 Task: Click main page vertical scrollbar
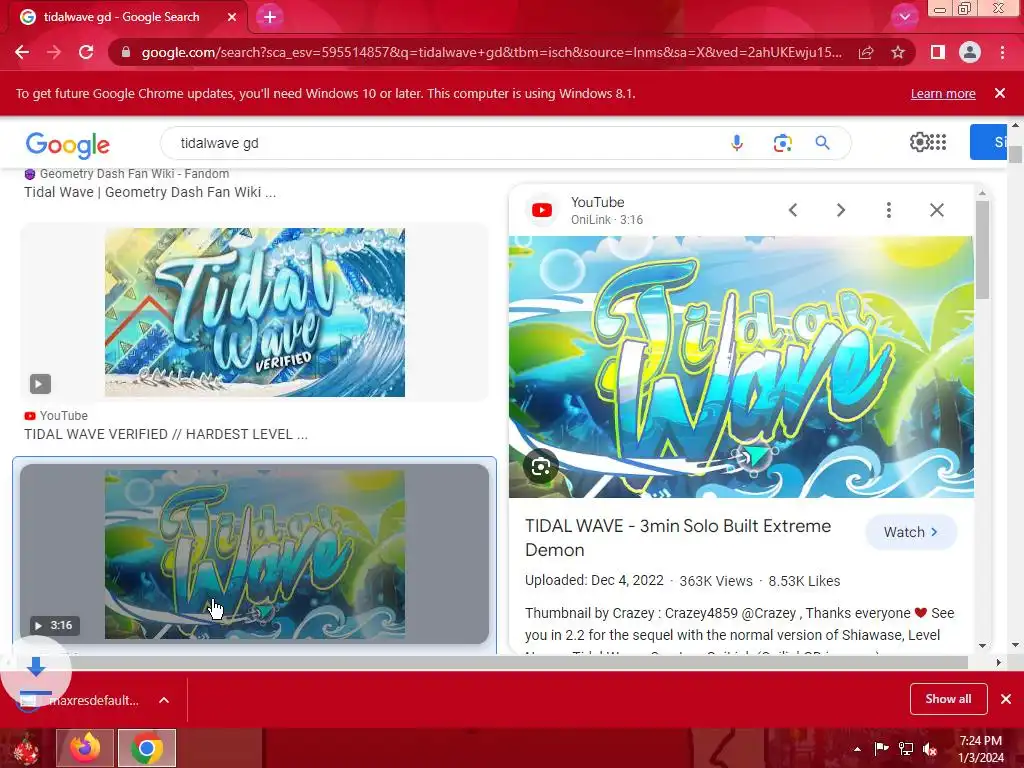(1015, 154)
